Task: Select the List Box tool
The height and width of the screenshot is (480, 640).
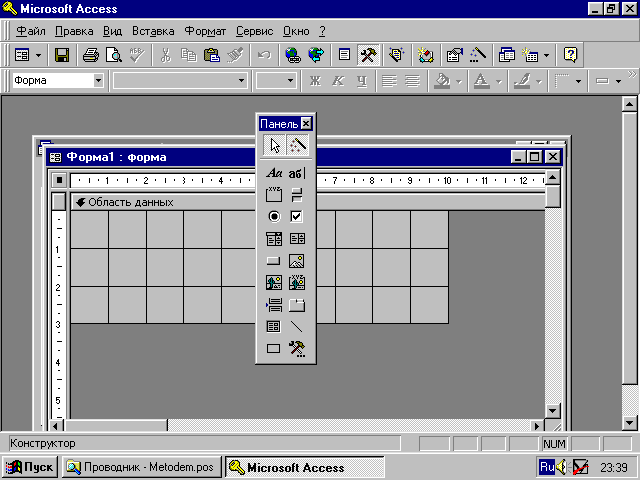Action: point(297,238)
